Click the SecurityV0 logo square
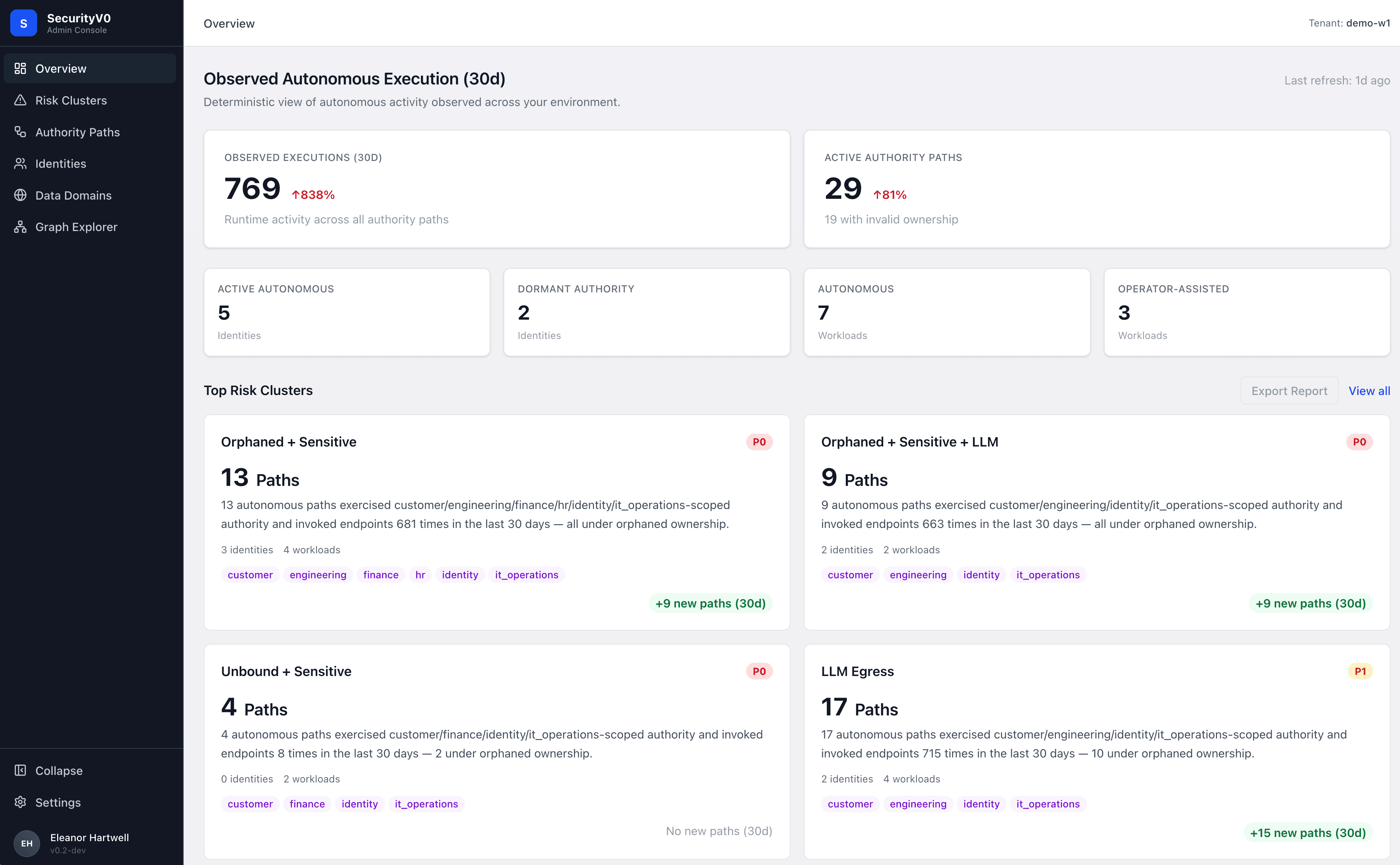 (23, 23)
